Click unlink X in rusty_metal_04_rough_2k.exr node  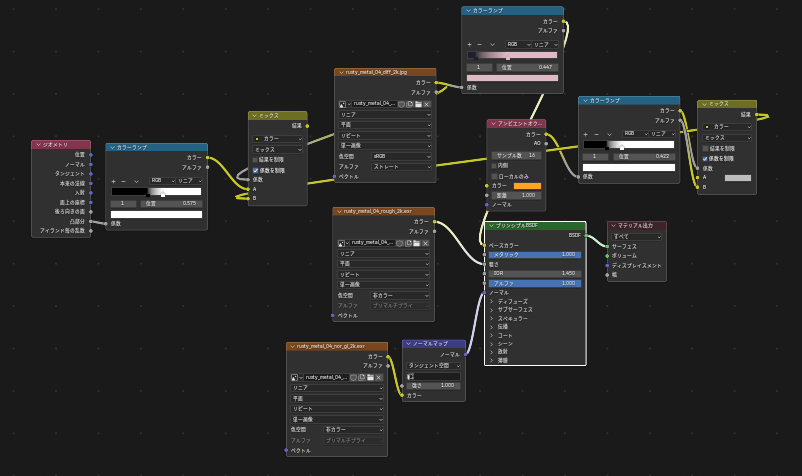click(x=425, y=243)
